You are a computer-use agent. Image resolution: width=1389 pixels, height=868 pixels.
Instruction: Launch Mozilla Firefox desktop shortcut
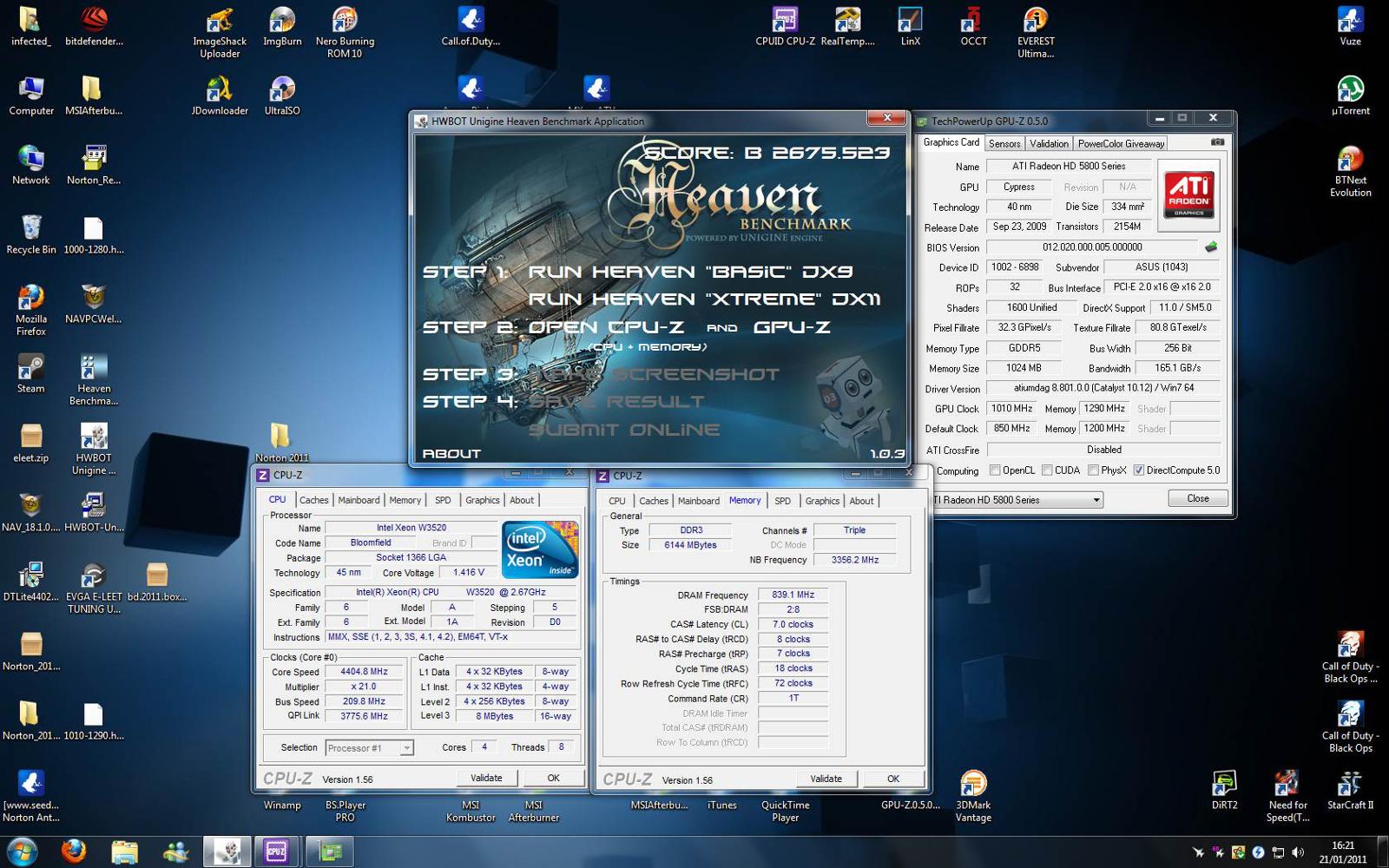point(31,311)
